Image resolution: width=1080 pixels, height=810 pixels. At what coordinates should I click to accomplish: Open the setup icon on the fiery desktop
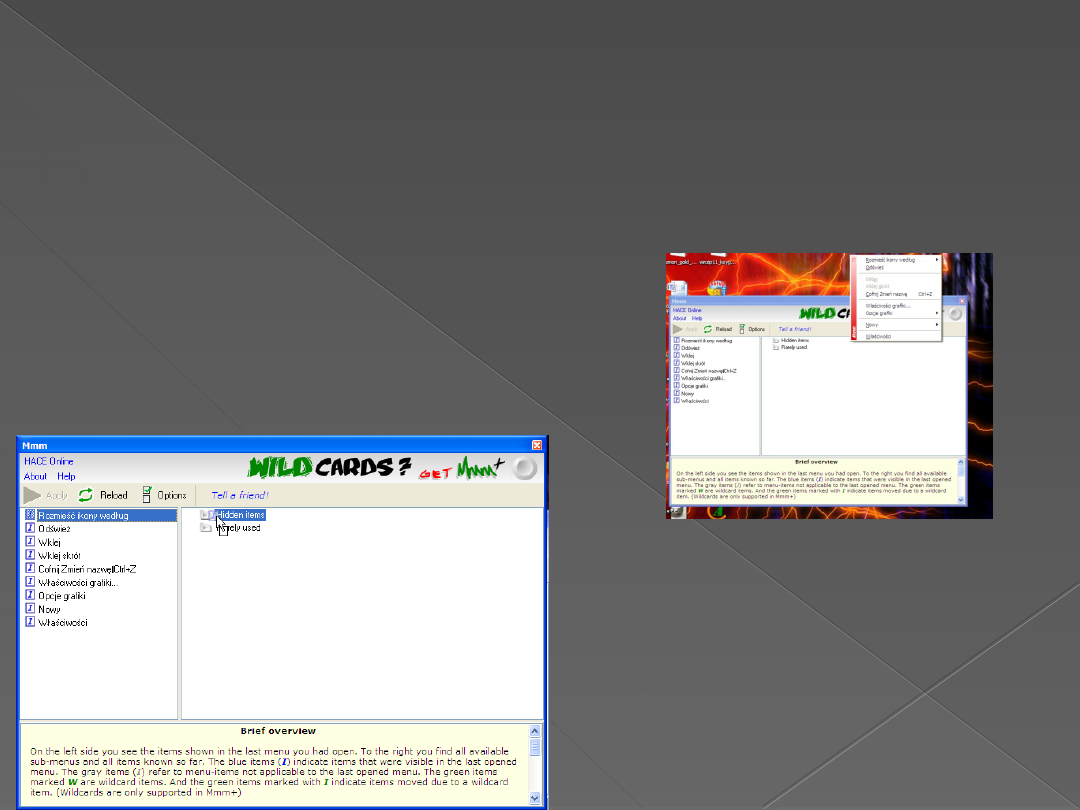[716, 287]
